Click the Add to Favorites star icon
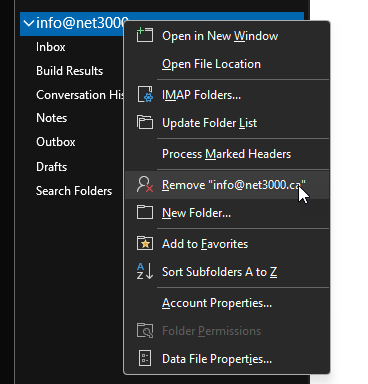368x384 pixels. [x=145, y=243]
